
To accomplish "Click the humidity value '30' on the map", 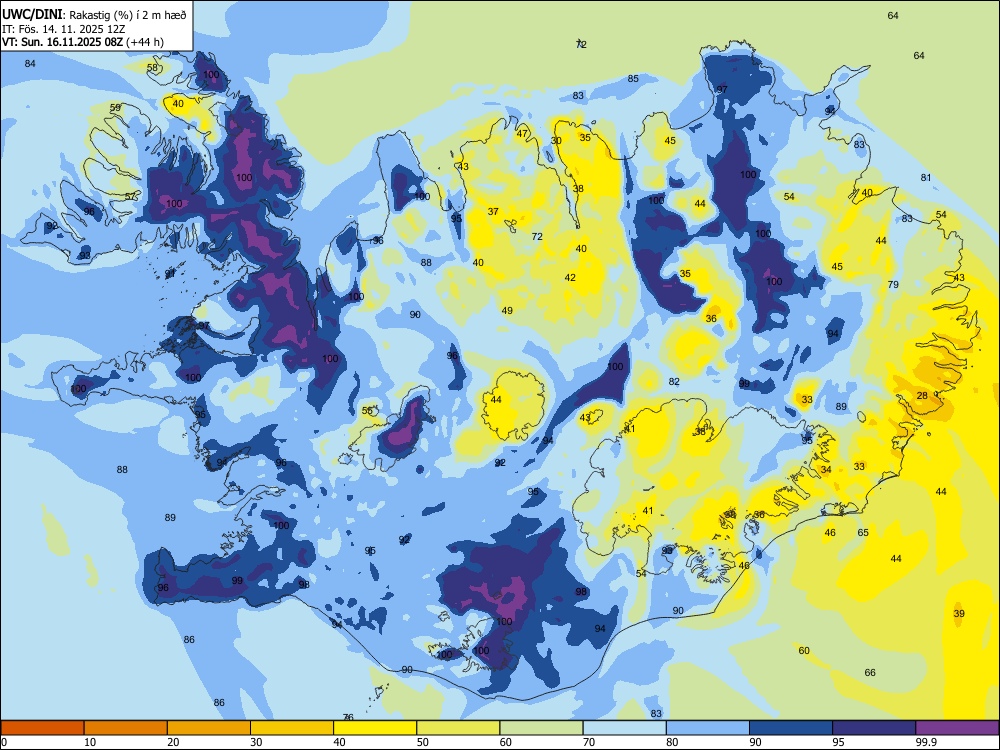I will [556, 141].
